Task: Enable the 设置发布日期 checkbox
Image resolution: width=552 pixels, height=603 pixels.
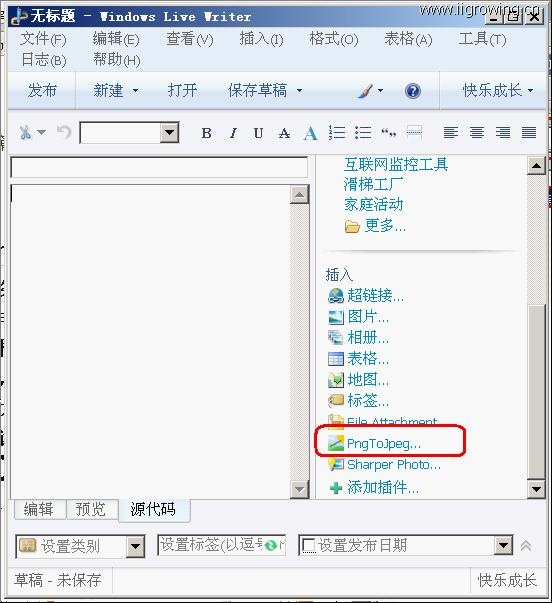Action: tap(308, 545)
